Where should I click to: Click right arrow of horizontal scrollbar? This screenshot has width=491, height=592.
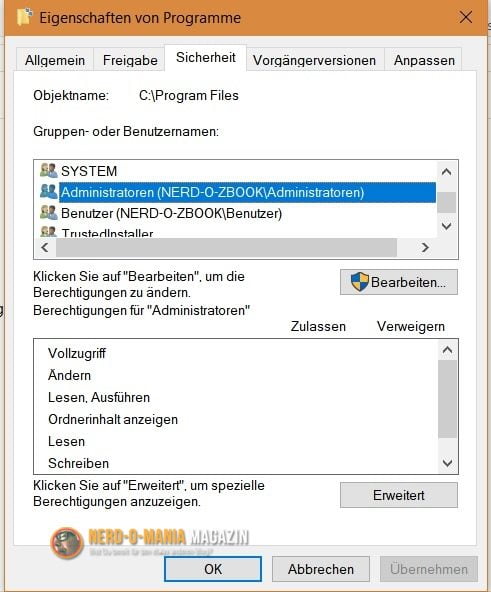(x=425, y=247)
